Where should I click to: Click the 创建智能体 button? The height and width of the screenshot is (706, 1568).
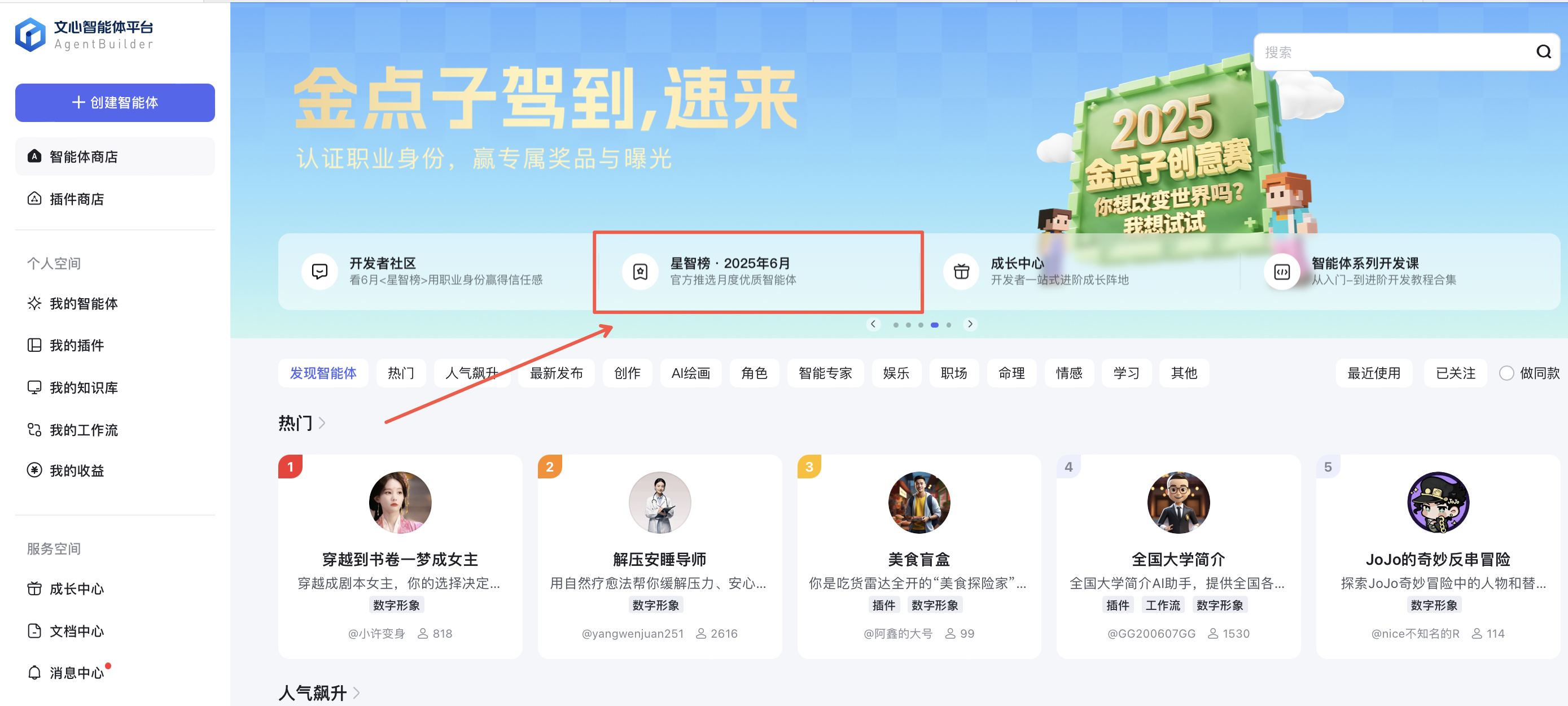click(115, 102)
